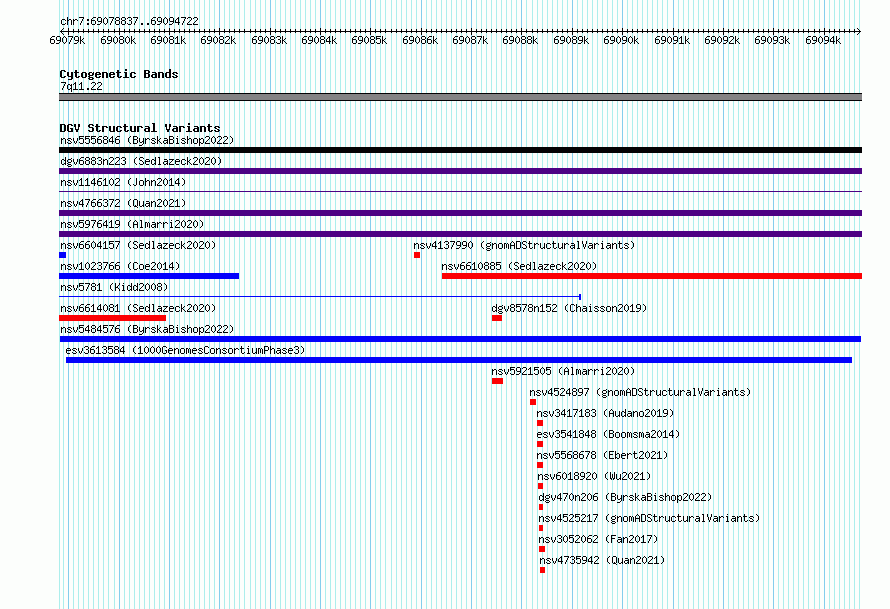890x609 pixels.
Task: Click left arrowhead of coordinate ruler
Action: 62,31
